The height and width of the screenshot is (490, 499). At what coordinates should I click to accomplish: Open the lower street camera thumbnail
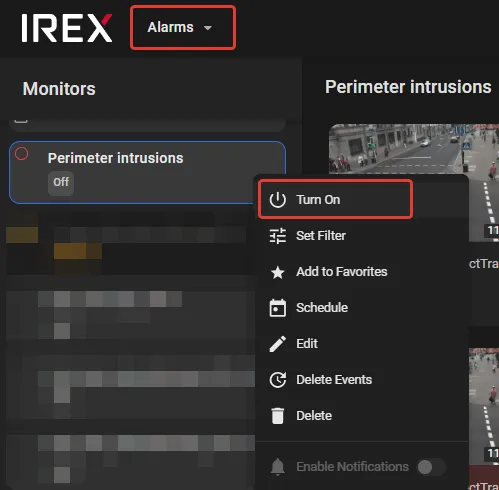[484, 407]
